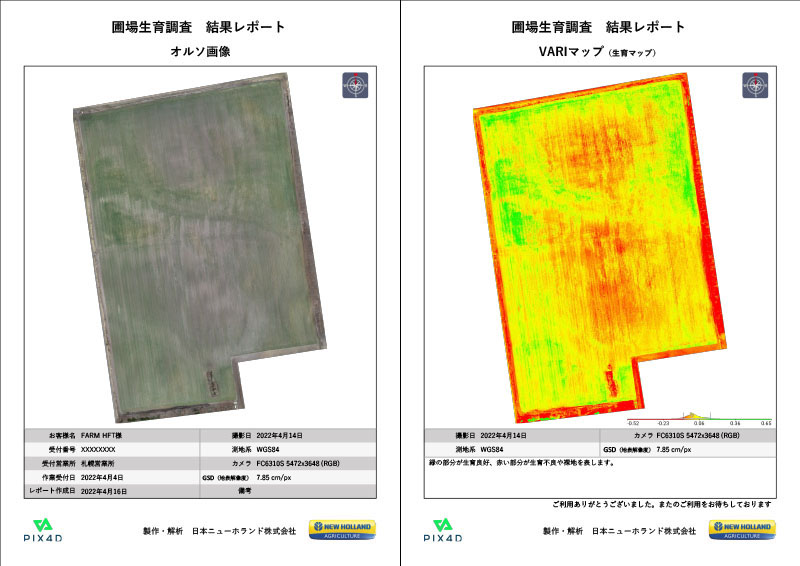Click the right page's 圃場生育調査 結果レポート title
Viewport: 800px width, 566px height.
[598, 27]
